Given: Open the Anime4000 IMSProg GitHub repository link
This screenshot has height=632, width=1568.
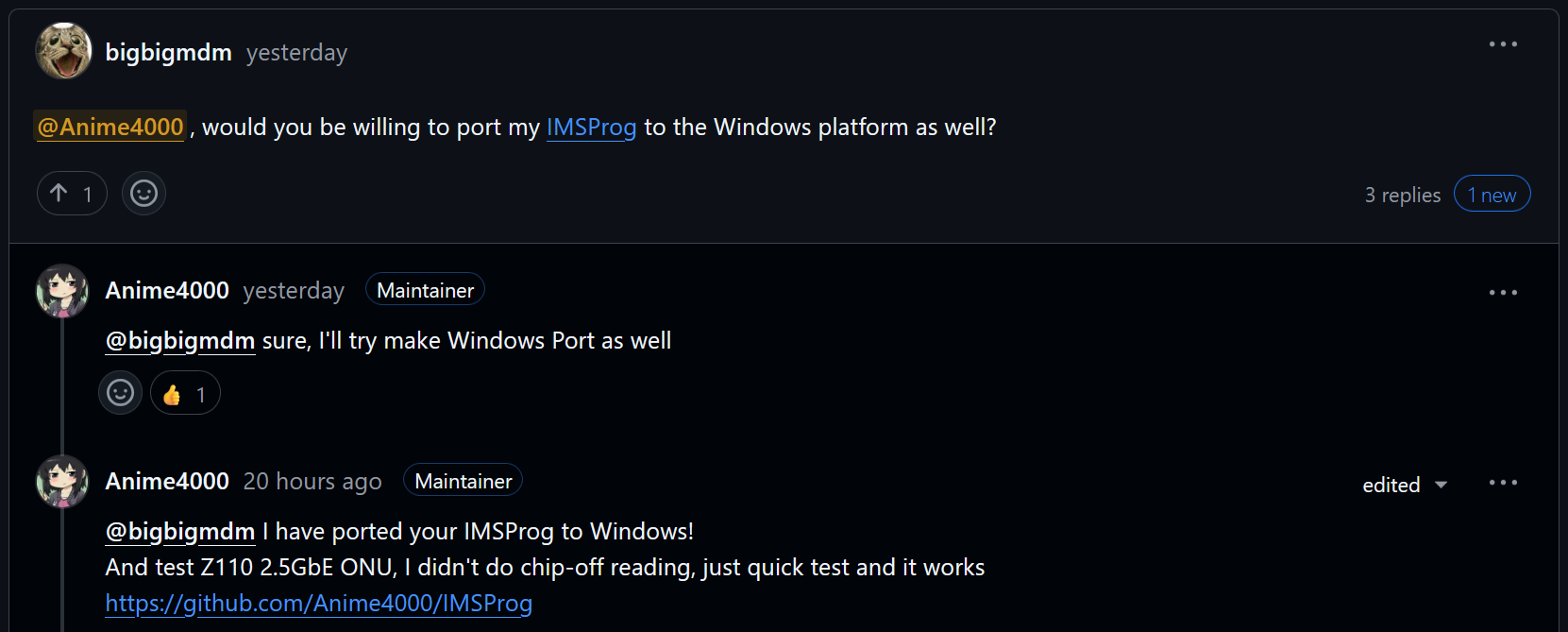Looking at the screenshot, I should pos(318,603).
